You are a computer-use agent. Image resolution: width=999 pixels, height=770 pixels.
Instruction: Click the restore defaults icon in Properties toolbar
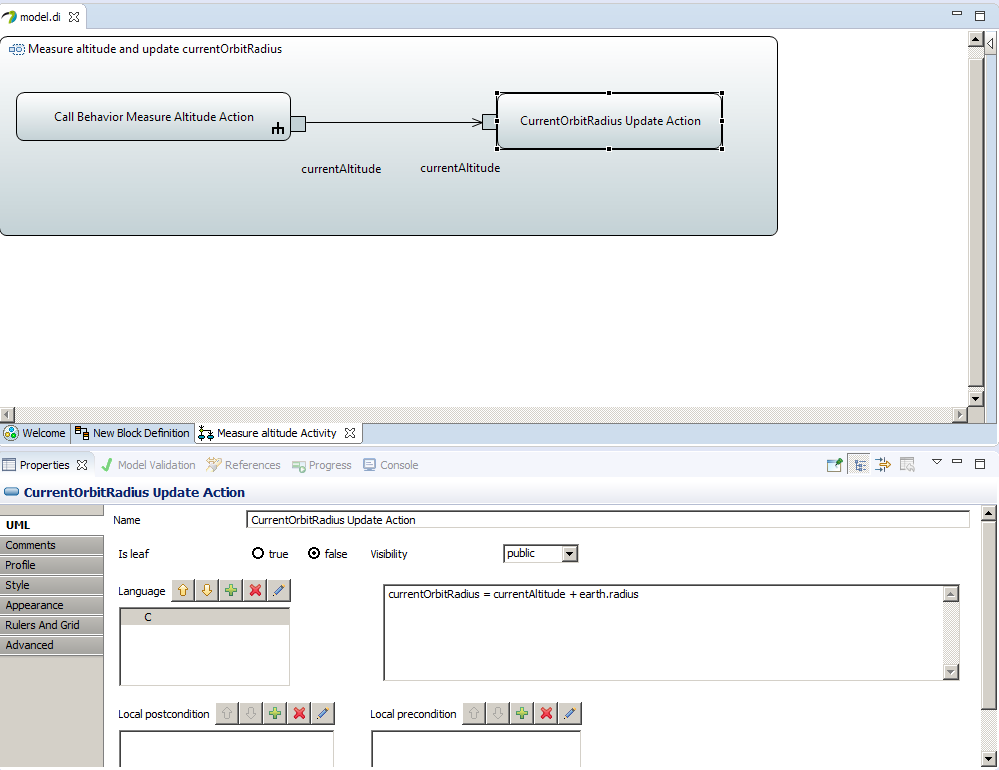click(x=907, y=465)
